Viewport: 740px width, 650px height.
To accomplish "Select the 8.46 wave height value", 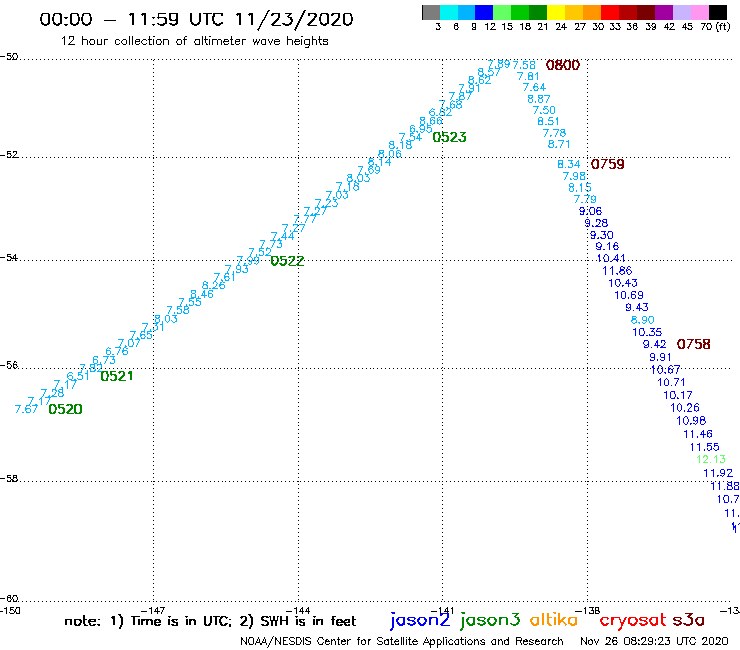I will 202,295.
